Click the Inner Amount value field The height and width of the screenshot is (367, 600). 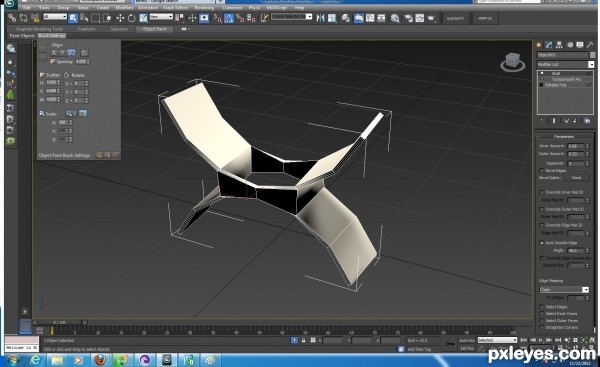click(x=576, y=146)
